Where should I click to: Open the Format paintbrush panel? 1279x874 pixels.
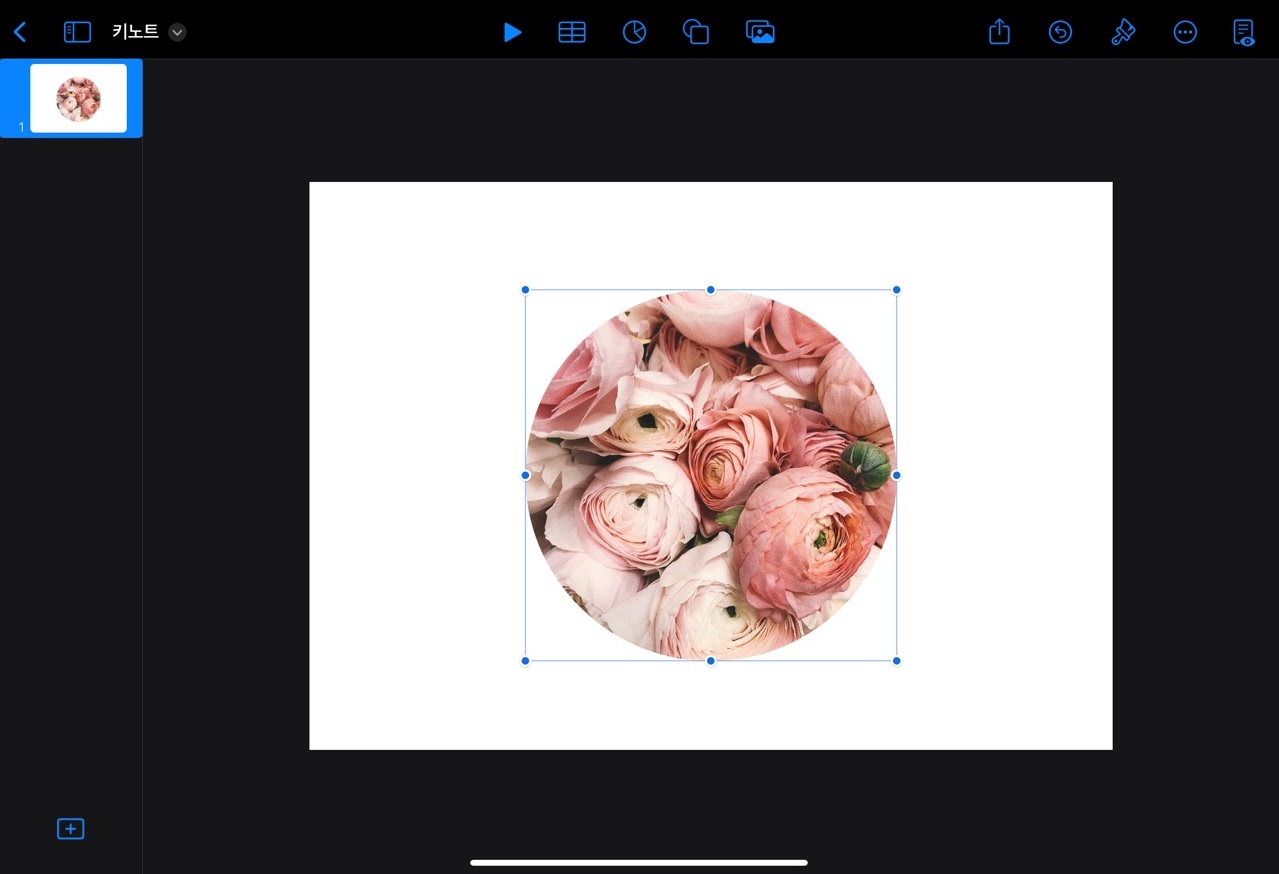(1123, 32)
